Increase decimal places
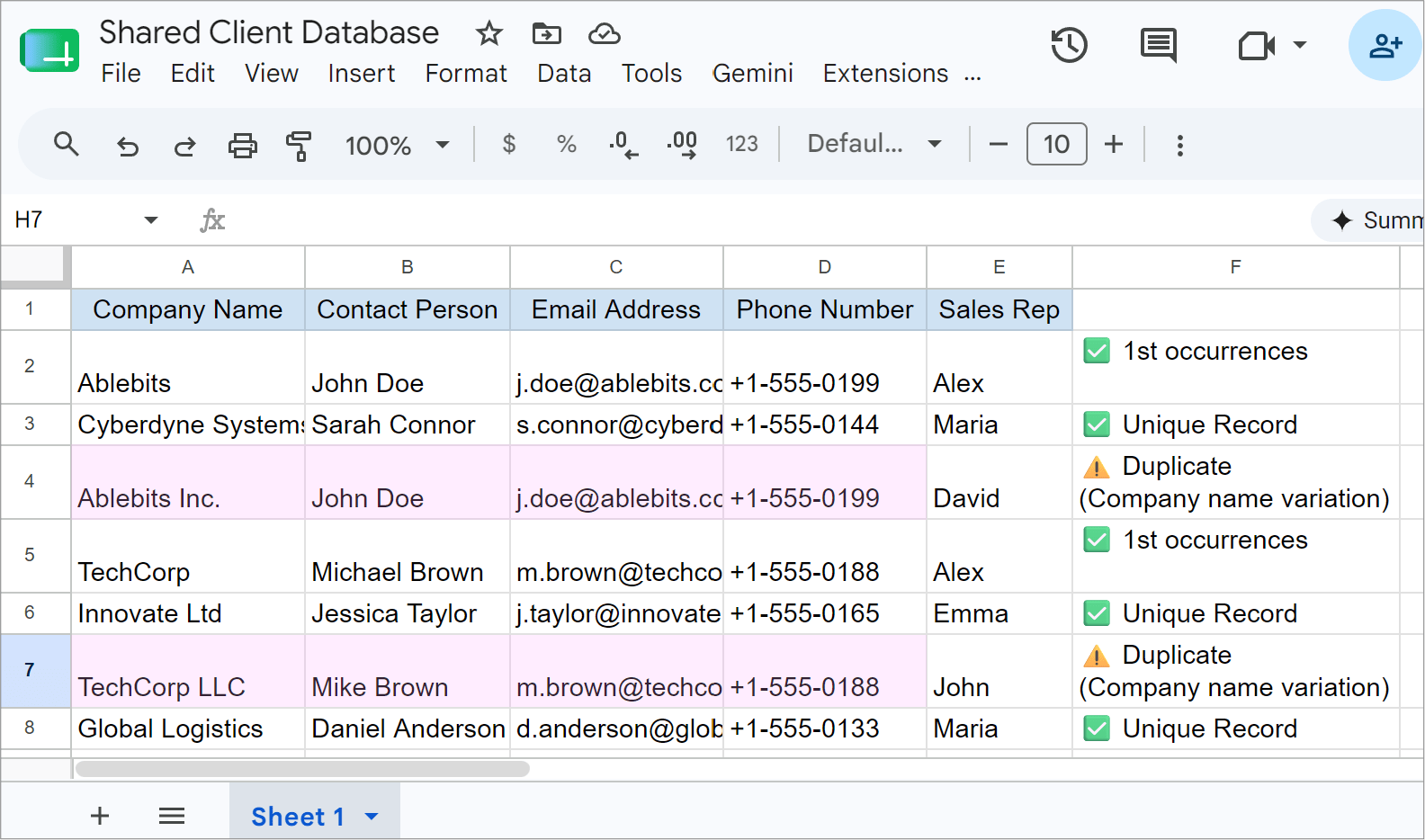The width and height of the screenshot is (1425, 840). tap(682, 144)
